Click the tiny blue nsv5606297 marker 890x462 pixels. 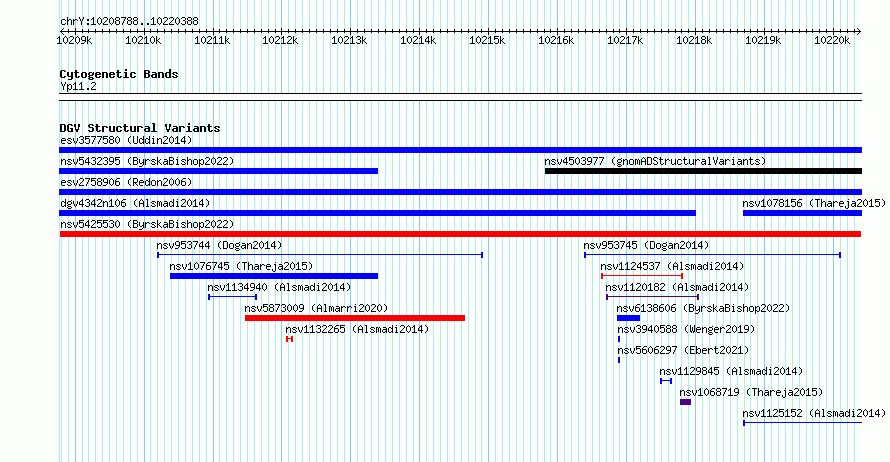coord(619,360)
